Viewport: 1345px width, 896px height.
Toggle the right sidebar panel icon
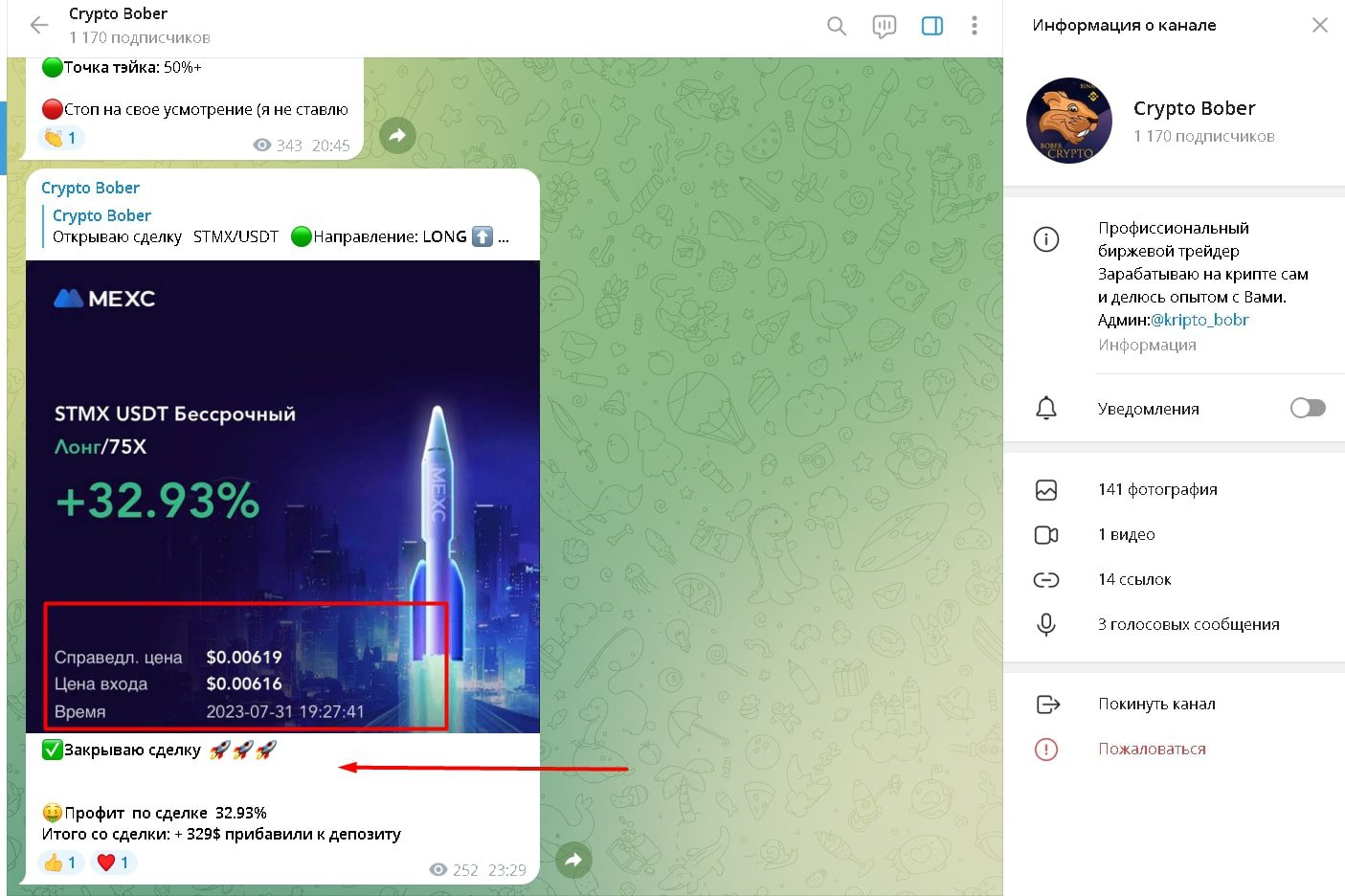[932, 26]
